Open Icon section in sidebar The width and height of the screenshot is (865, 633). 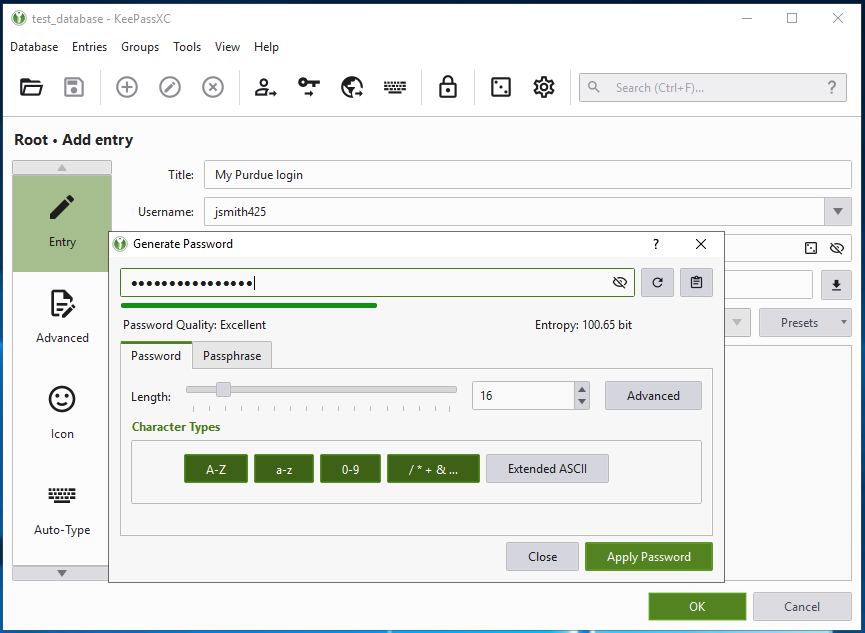pos(62,412)
